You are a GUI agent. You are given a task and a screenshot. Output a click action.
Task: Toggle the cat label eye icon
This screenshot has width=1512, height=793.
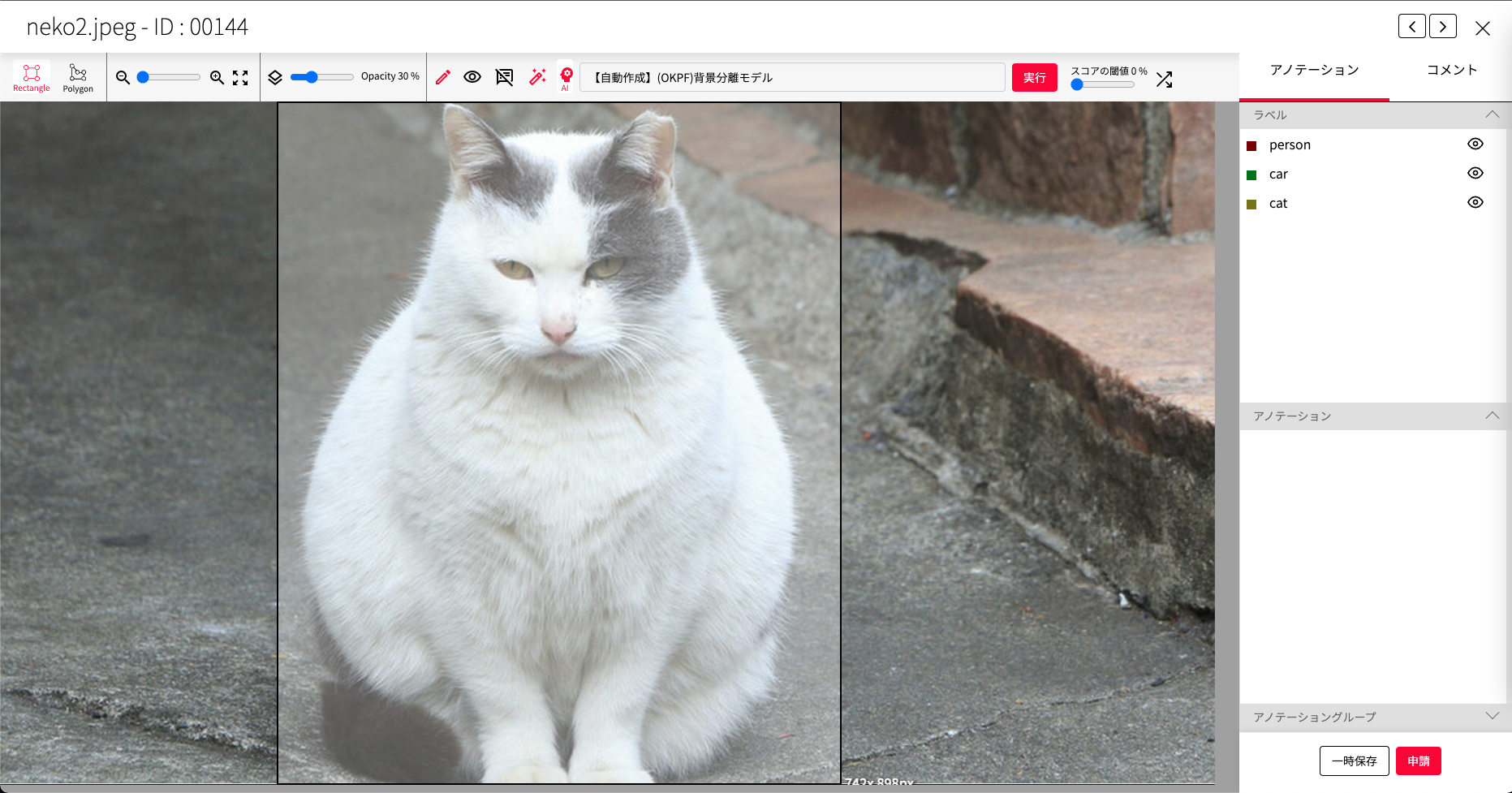pos(1475,202)
